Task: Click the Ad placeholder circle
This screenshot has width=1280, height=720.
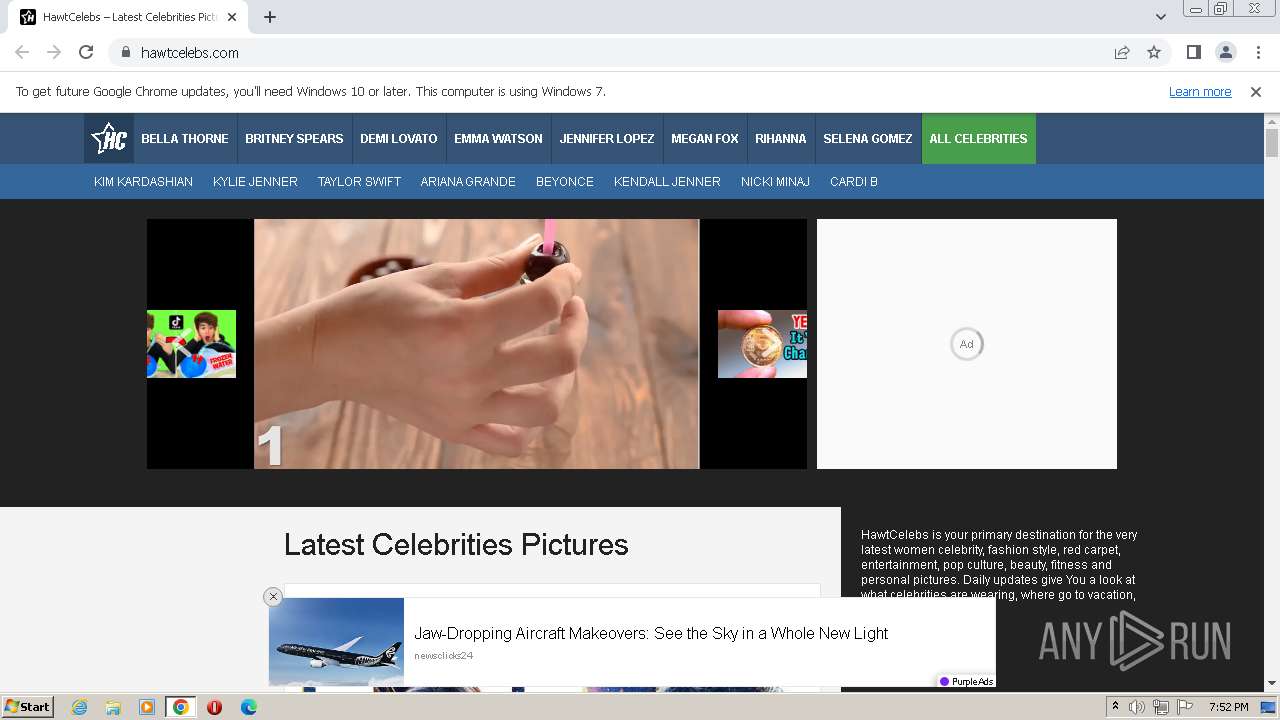Action: [x=967, y=344]
